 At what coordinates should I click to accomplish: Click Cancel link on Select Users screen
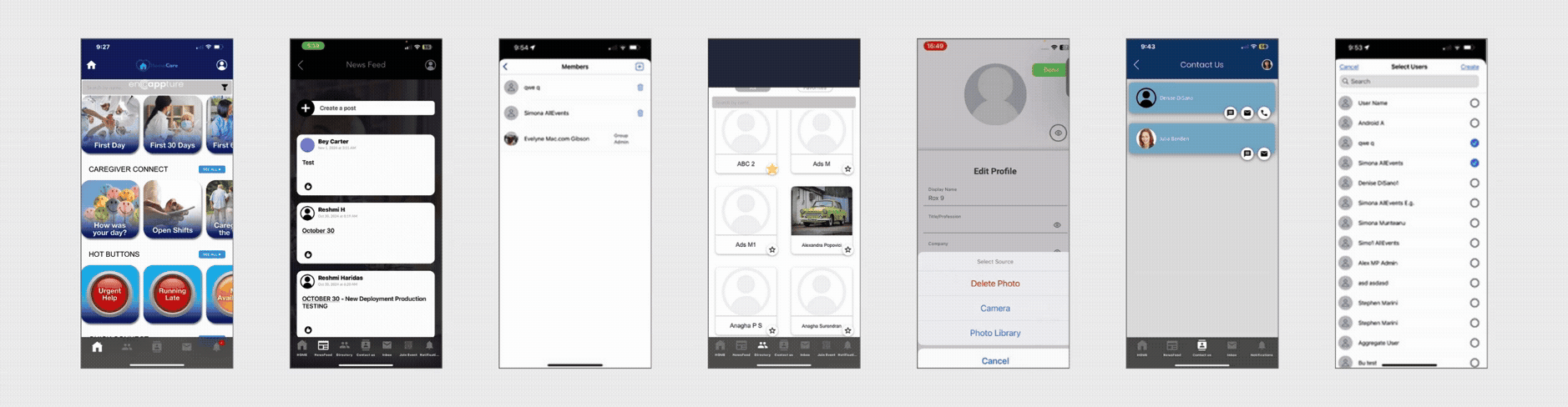tap(1349, 68)
